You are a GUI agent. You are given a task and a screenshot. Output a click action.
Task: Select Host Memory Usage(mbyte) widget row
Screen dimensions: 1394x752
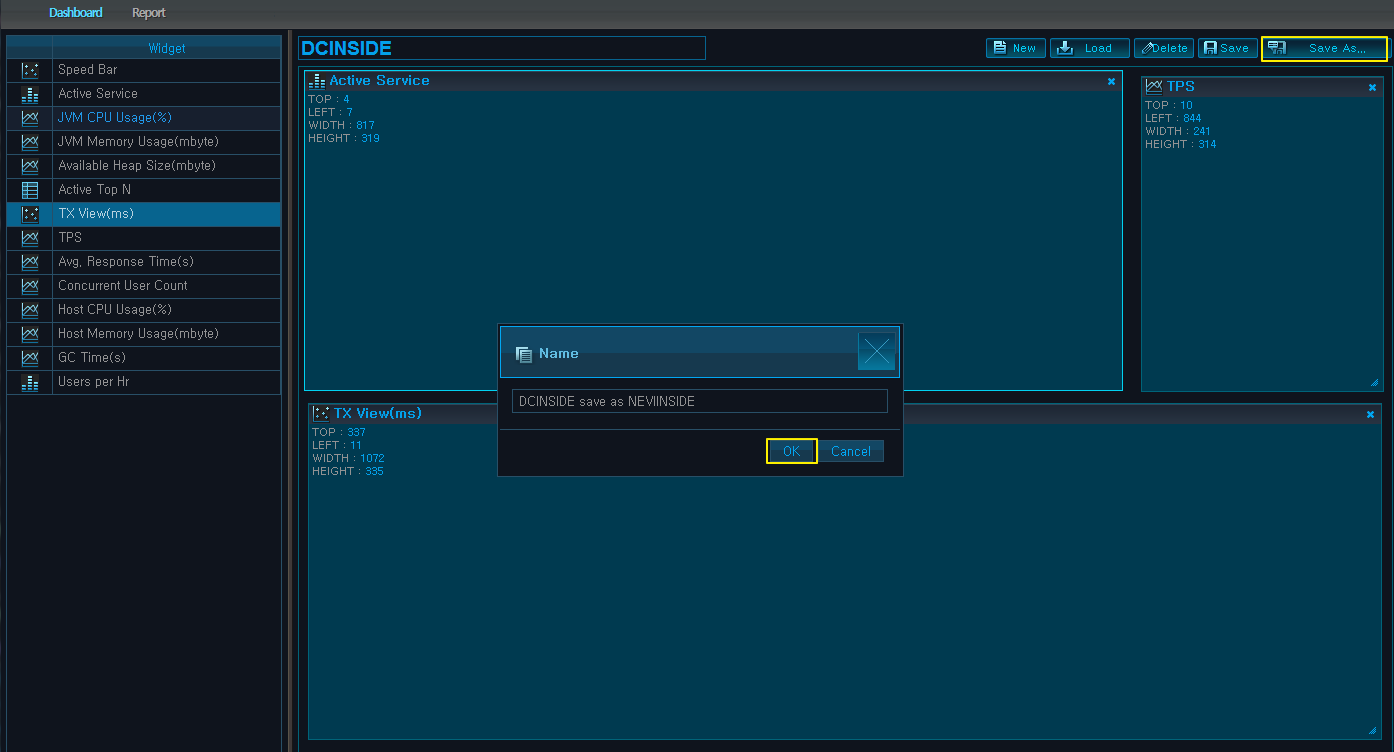click(144, 334)
